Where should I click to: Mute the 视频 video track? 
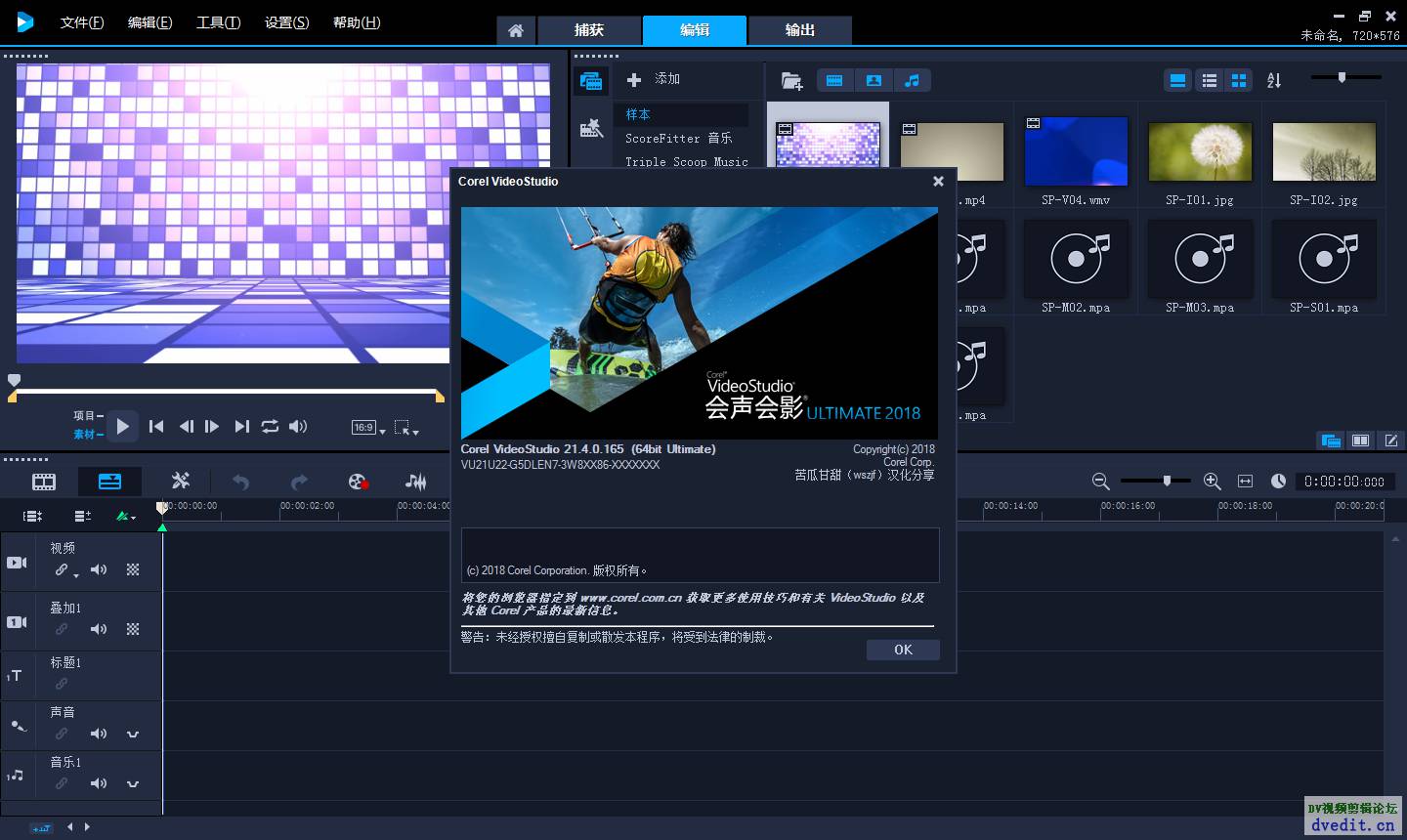[99, 569]
